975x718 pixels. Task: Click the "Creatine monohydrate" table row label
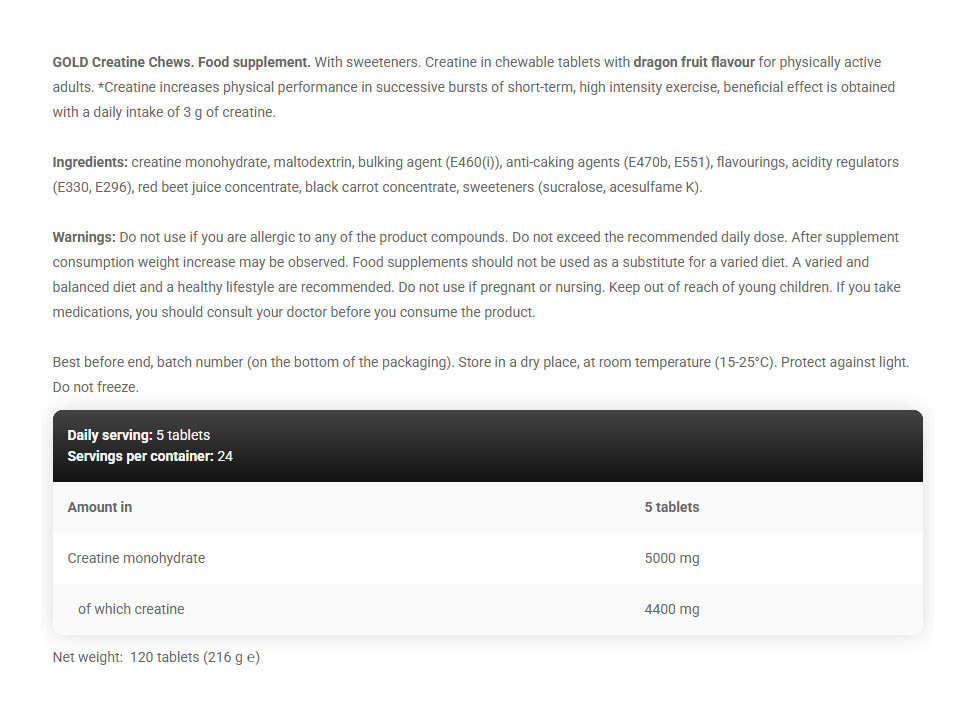coord(136,558)
